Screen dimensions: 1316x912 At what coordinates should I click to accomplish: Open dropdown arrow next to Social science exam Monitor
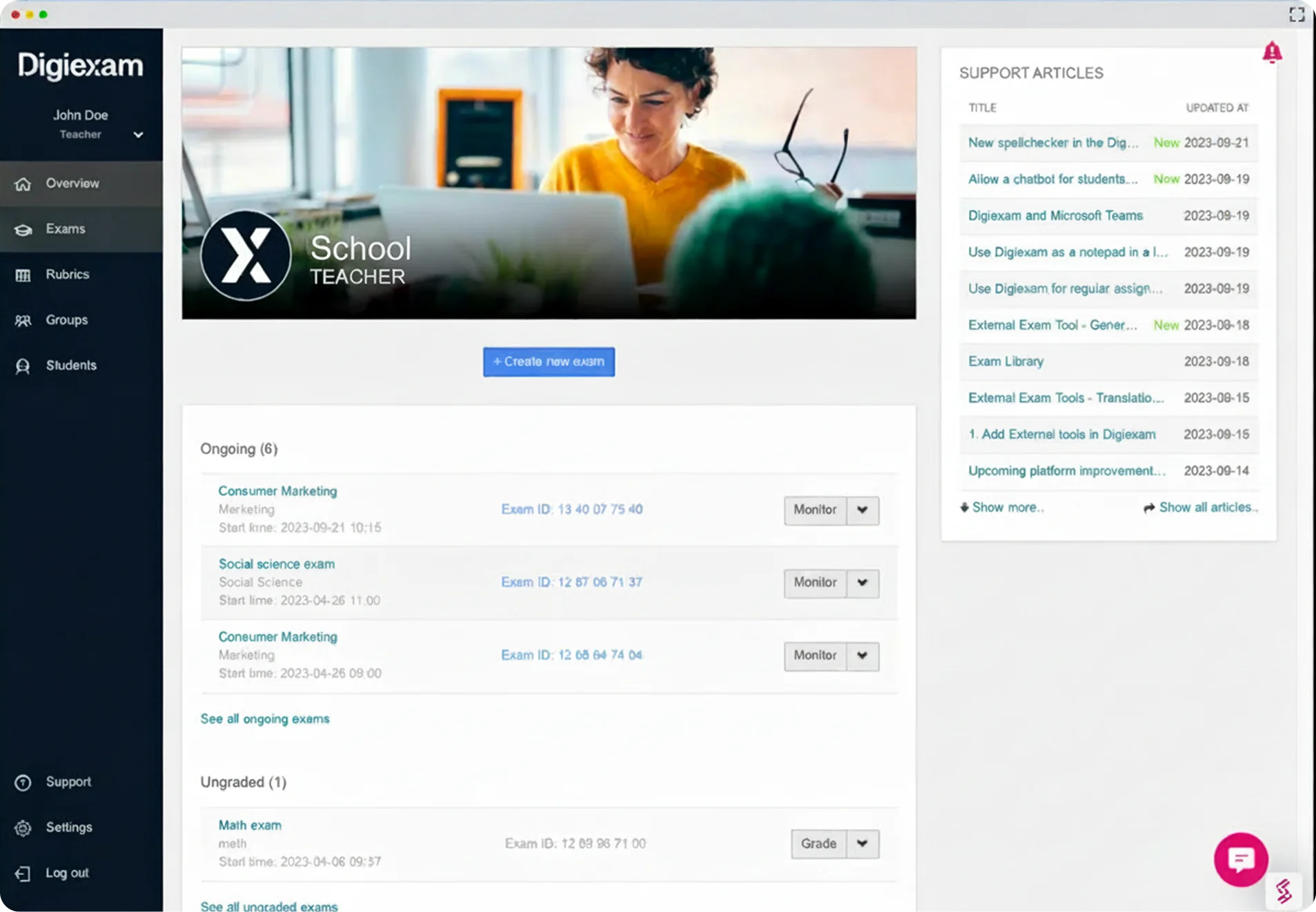click(862, 583)
